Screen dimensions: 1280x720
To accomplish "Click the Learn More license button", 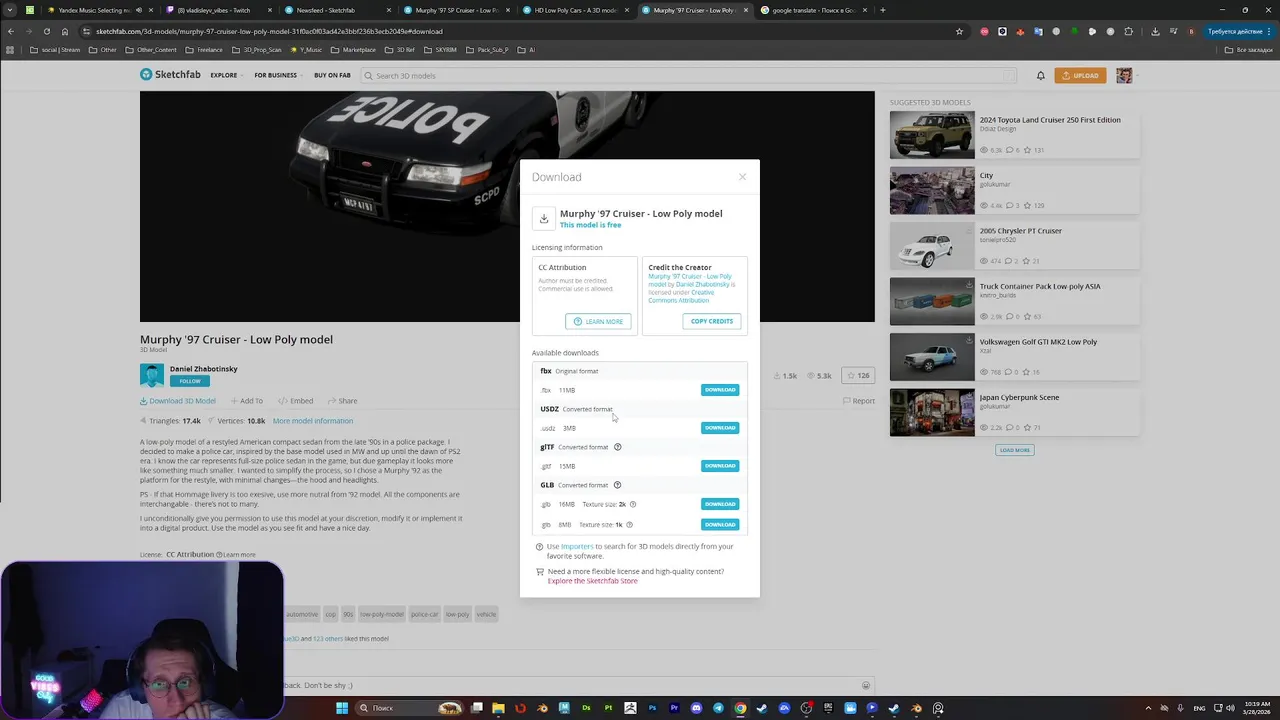I will tap(598, 321).
